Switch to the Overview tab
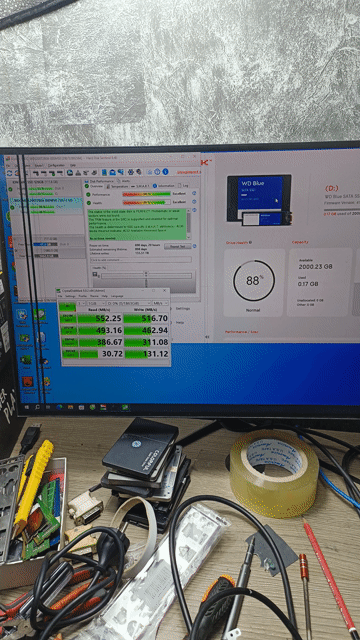The width and height of the screenshot is (360, 640). (93, 186)
